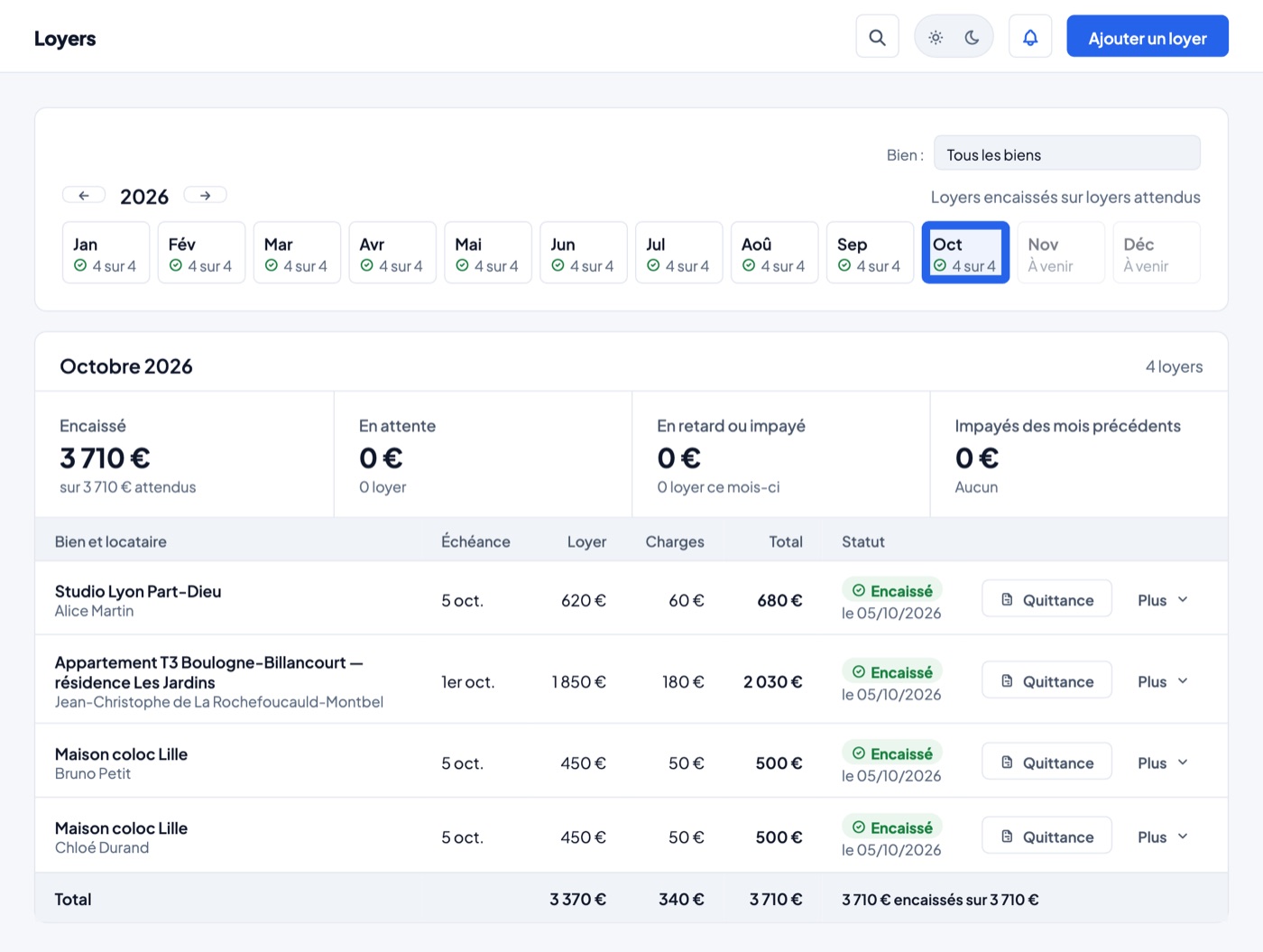Select the Sep month tab
The width and height of the screenshot is (1263, 952).
tap(870, 254)
